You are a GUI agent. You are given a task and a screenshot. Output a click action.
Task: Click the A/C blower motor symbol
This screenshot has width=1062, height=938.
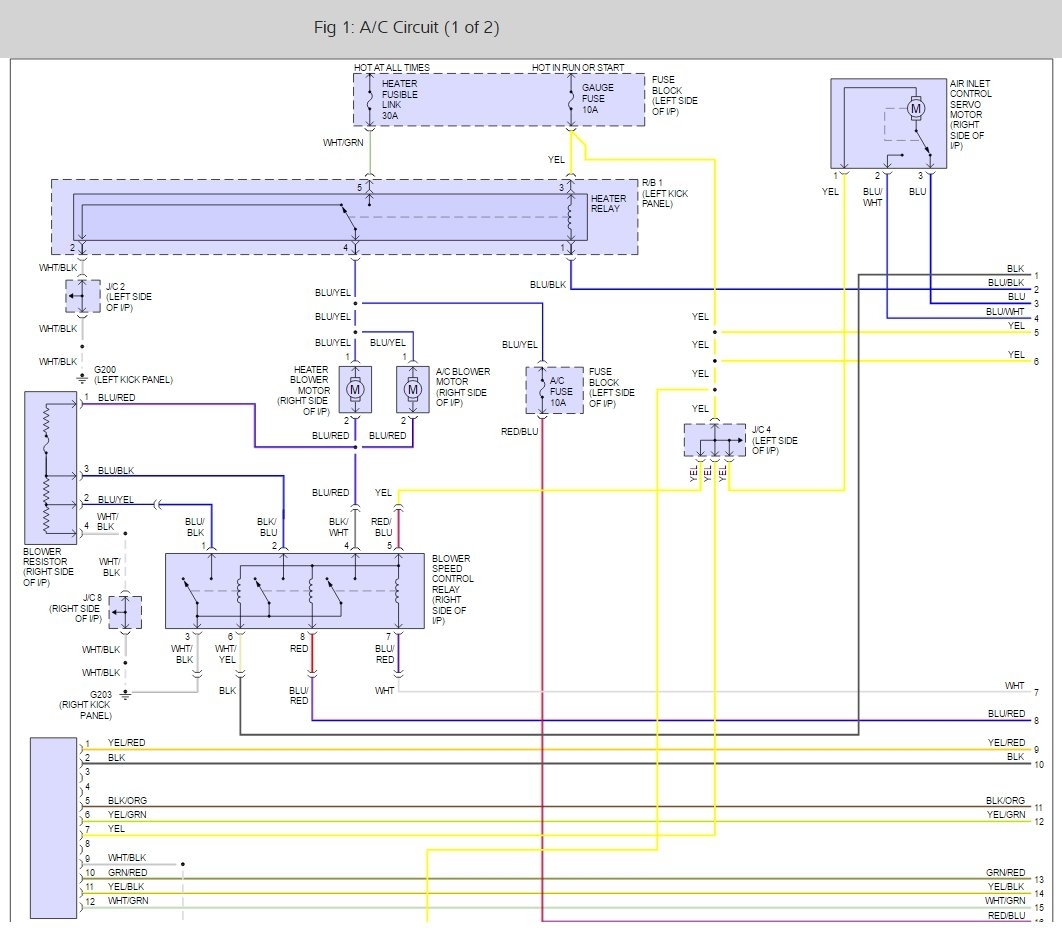coord(410,388)
